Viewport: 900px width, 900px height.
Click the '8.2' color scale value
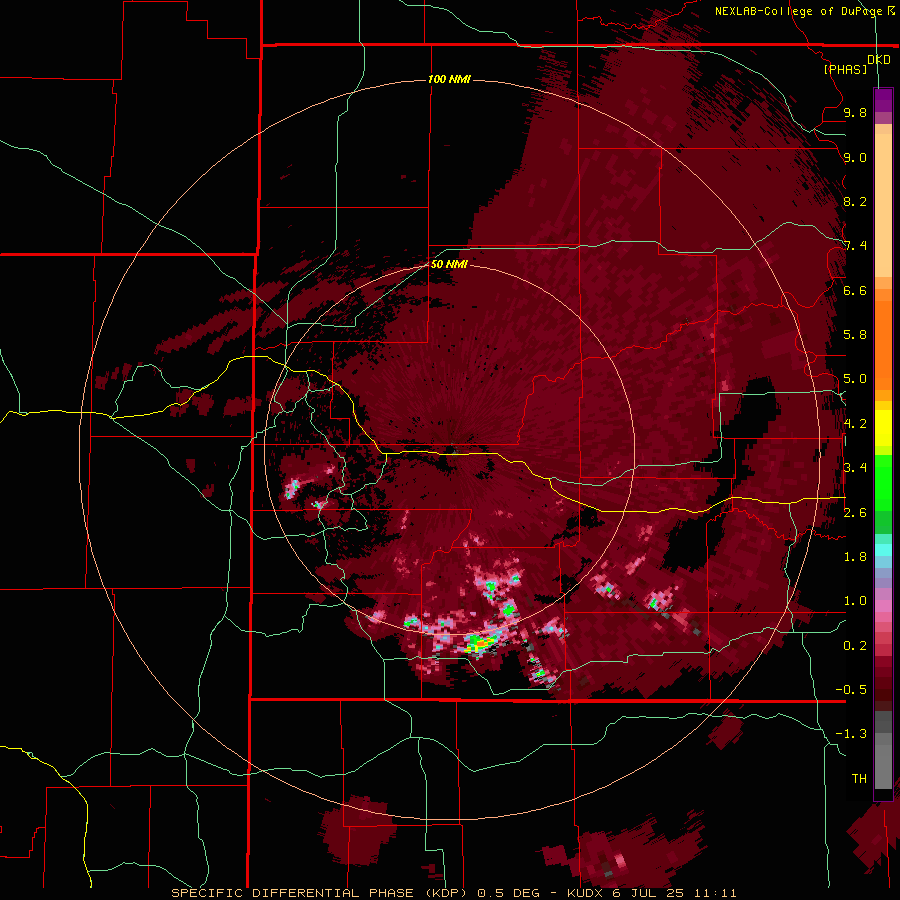coord(855,201)
